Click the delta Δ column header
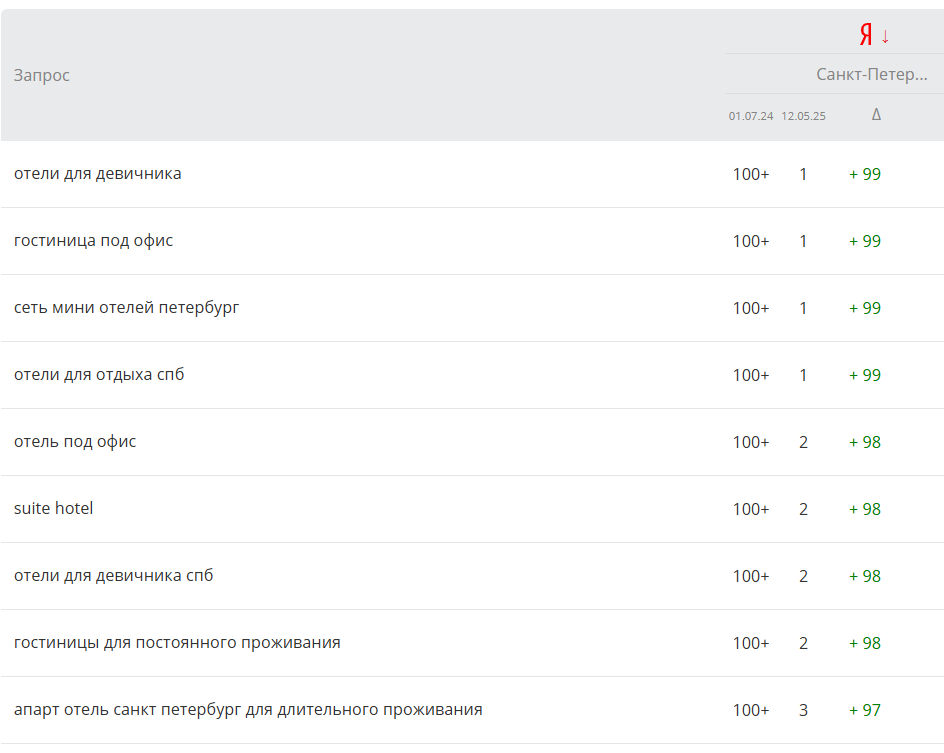The height and width of the screenshot is (753, 944). tap(876, 115)
